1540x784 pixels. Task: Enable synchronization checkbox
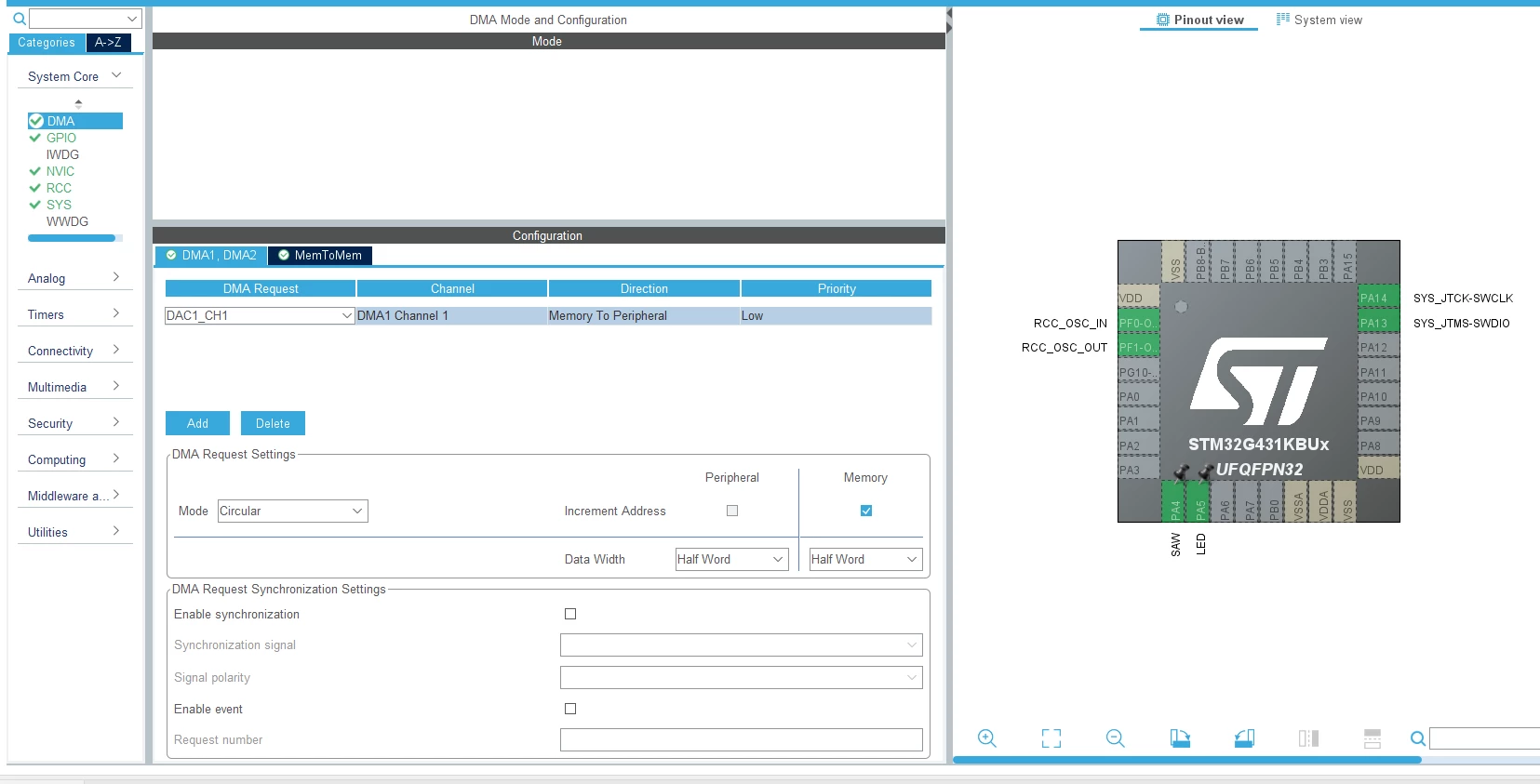pos(570,614)
